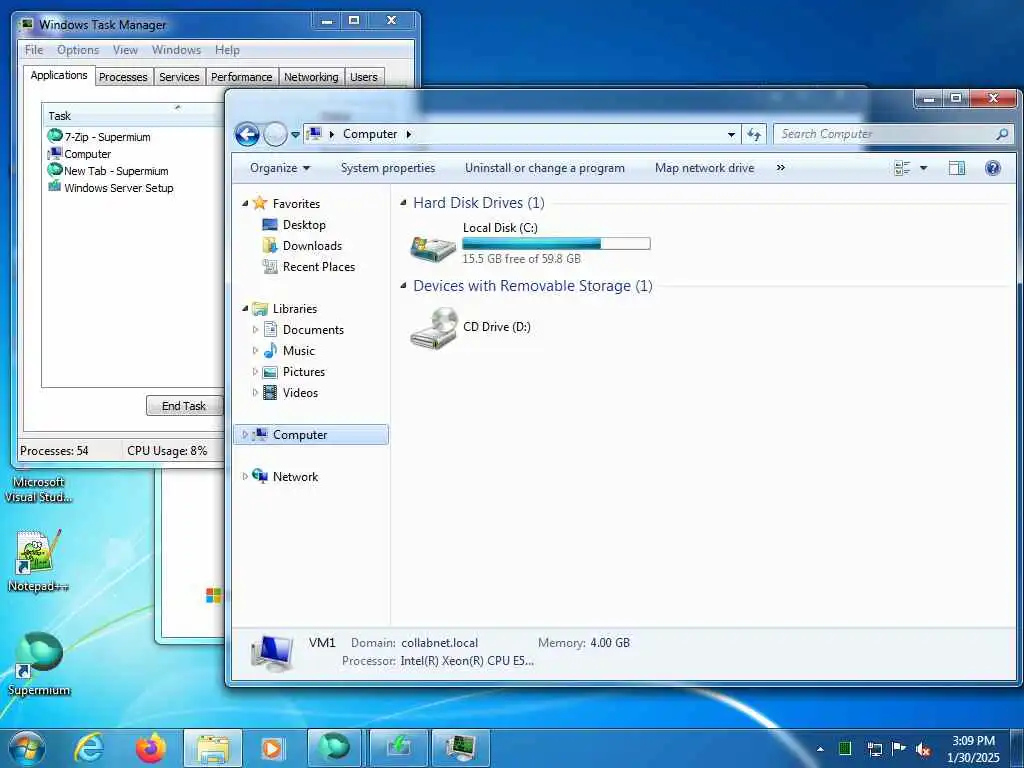
Task: Collapse the Hard Disk Drives group
Action: pos(404,203)
